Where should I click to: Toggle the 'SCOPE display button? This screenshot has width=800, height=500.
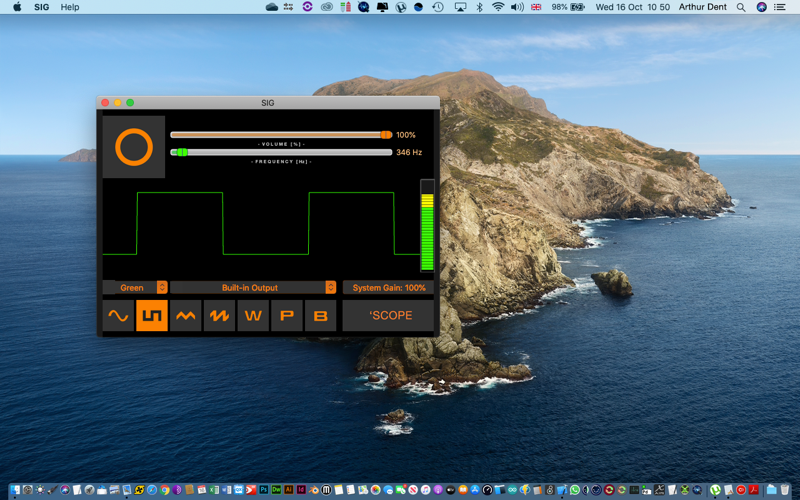tap(388, 316)
